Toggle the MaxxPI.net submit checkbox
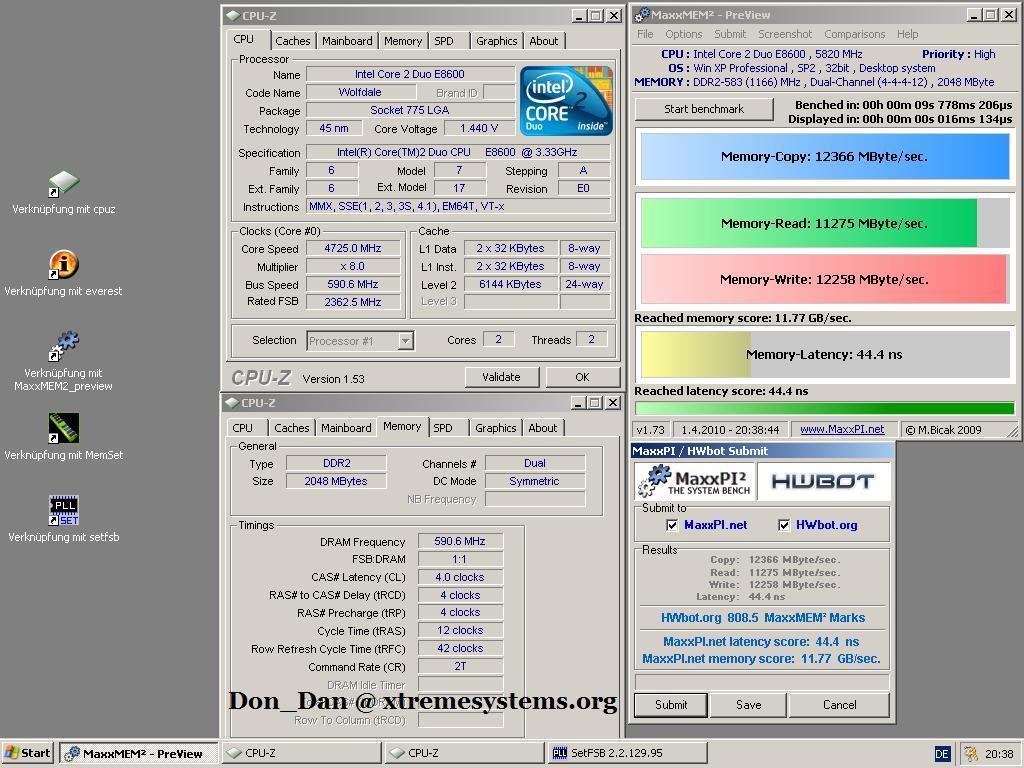The width and height of the screenshot is (1024, 768). (671, 525)
